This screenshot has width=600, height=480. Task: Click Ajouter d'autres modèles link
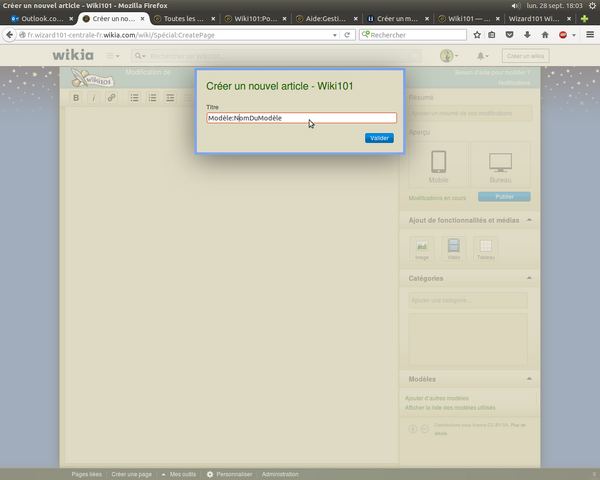[x=437, y=398]
